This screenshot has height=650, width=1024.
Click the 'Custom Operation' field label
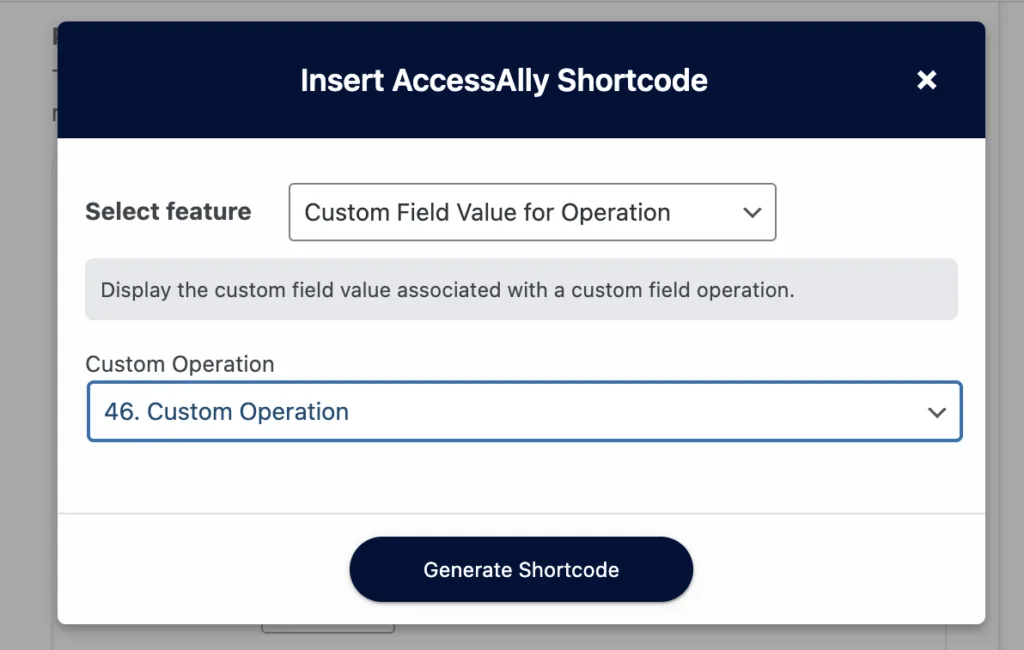coord(180,364)
